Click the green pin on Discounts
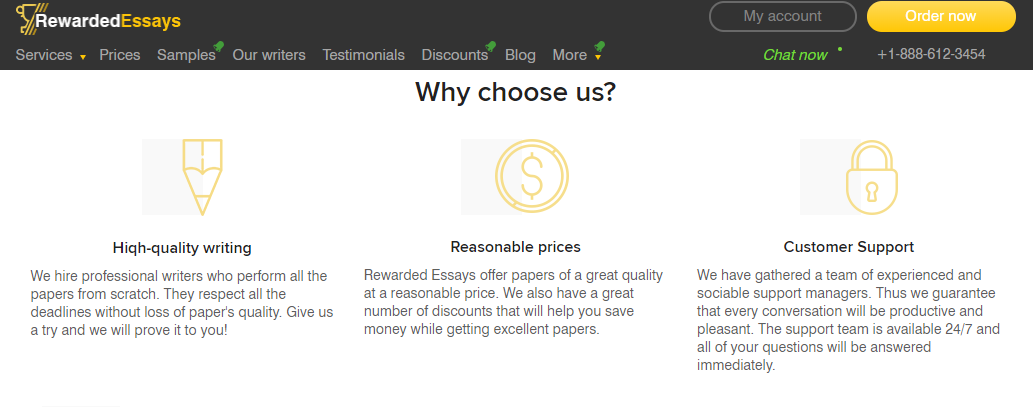Viewport: 1033px width, 407px height. click(x=491, y=46)
